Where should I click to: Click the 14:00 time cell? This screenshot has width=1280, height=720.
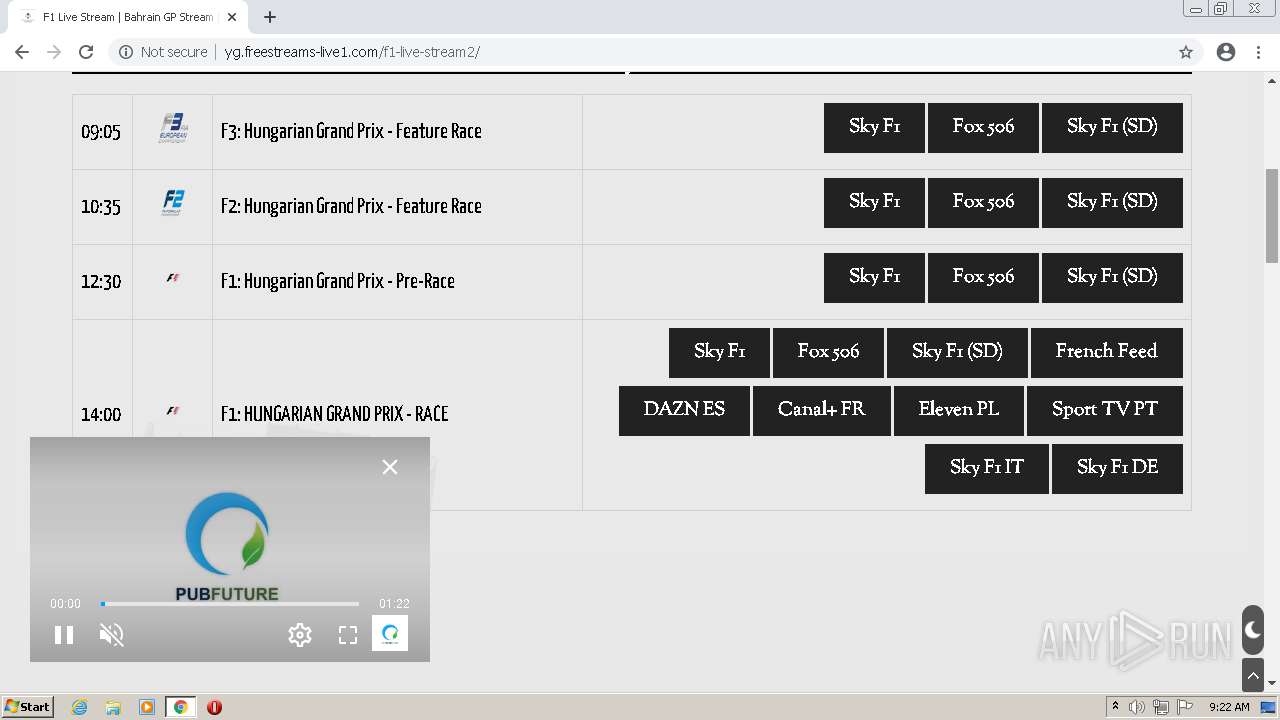pos(101,415)
